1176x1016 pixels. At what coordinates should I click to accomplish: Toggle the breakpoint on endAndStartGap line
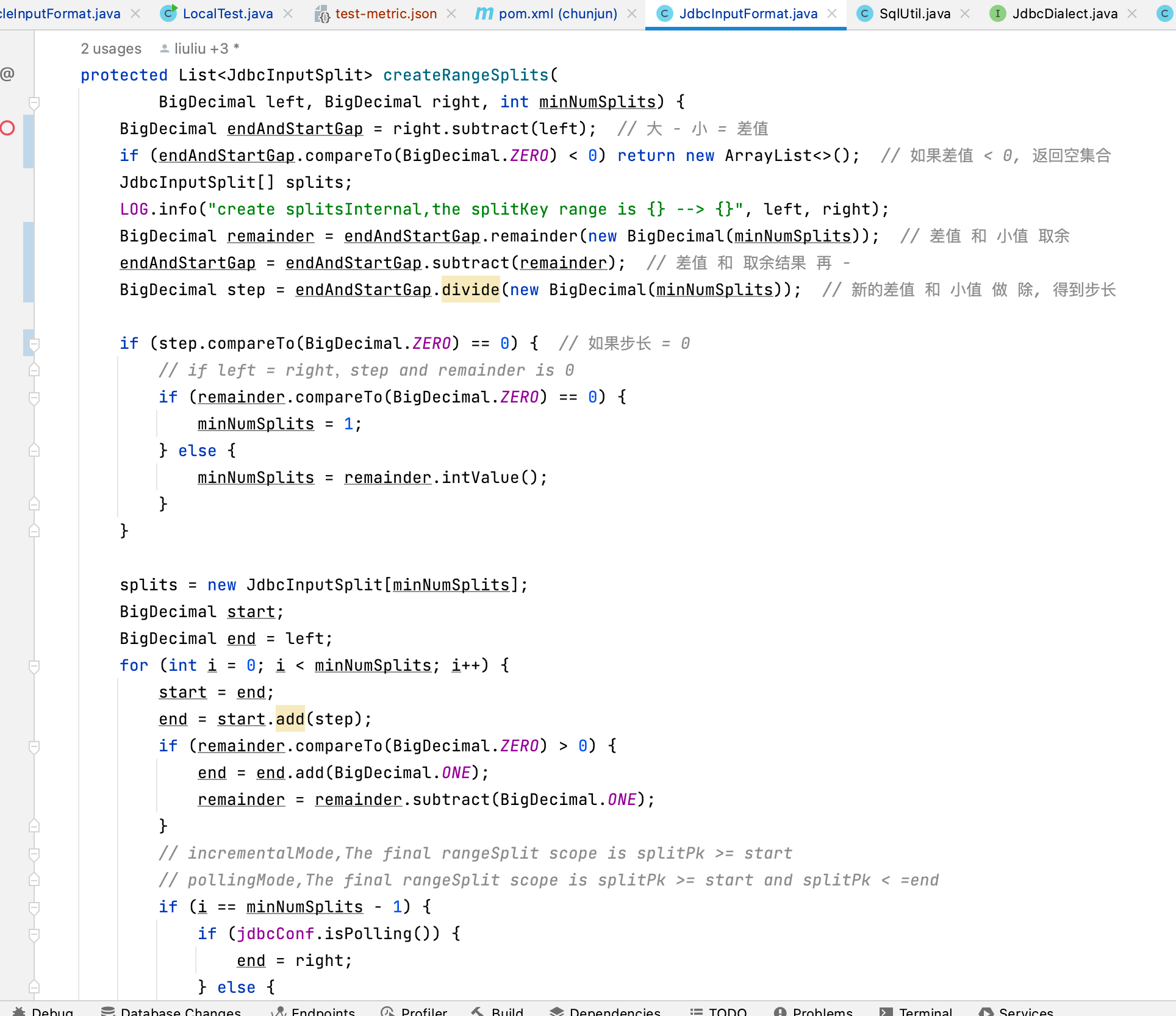point(8,128)
